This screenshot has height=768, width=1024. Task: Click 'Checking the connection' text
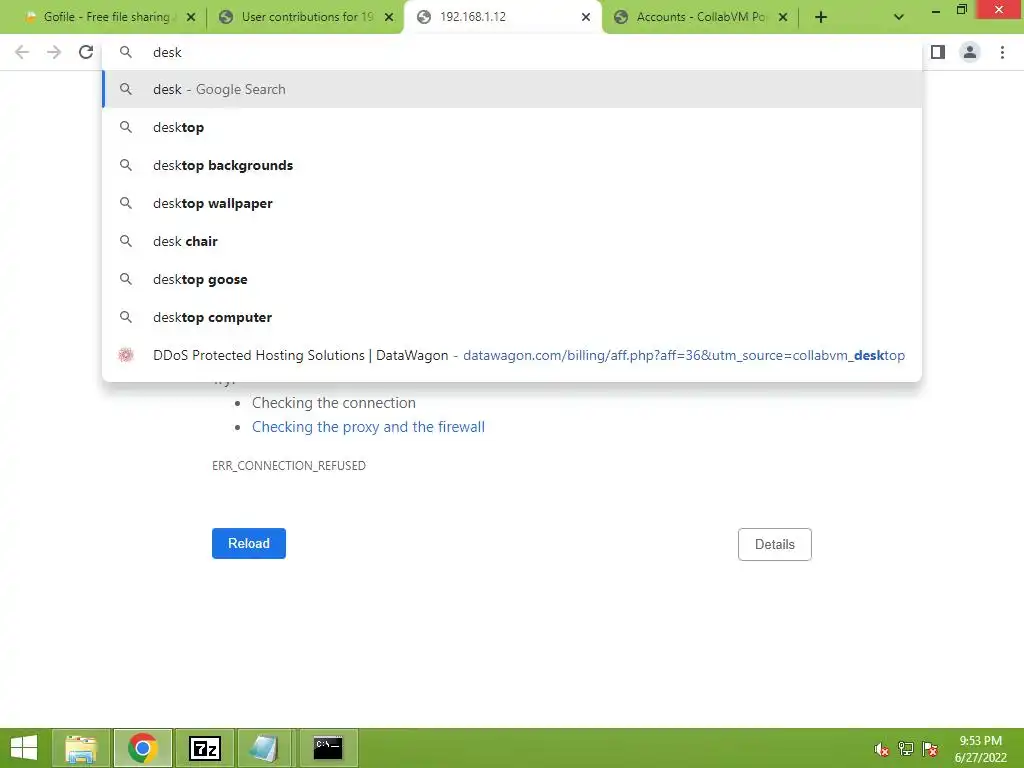(x=334, y=403)
